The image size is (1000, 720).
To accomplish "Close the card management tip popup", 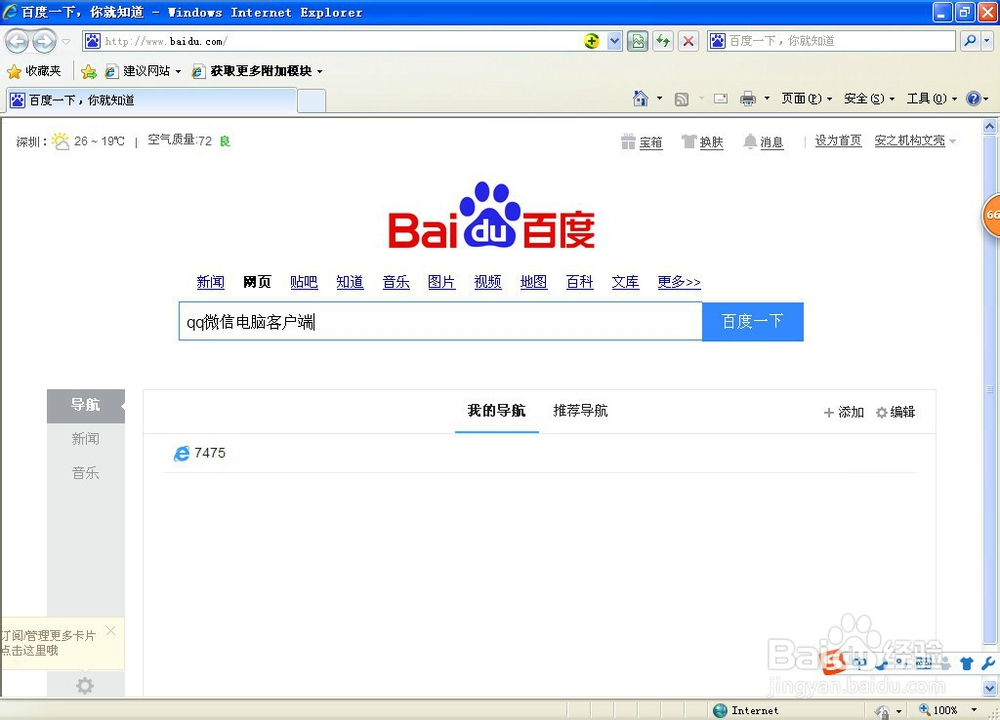I will 110,631.
